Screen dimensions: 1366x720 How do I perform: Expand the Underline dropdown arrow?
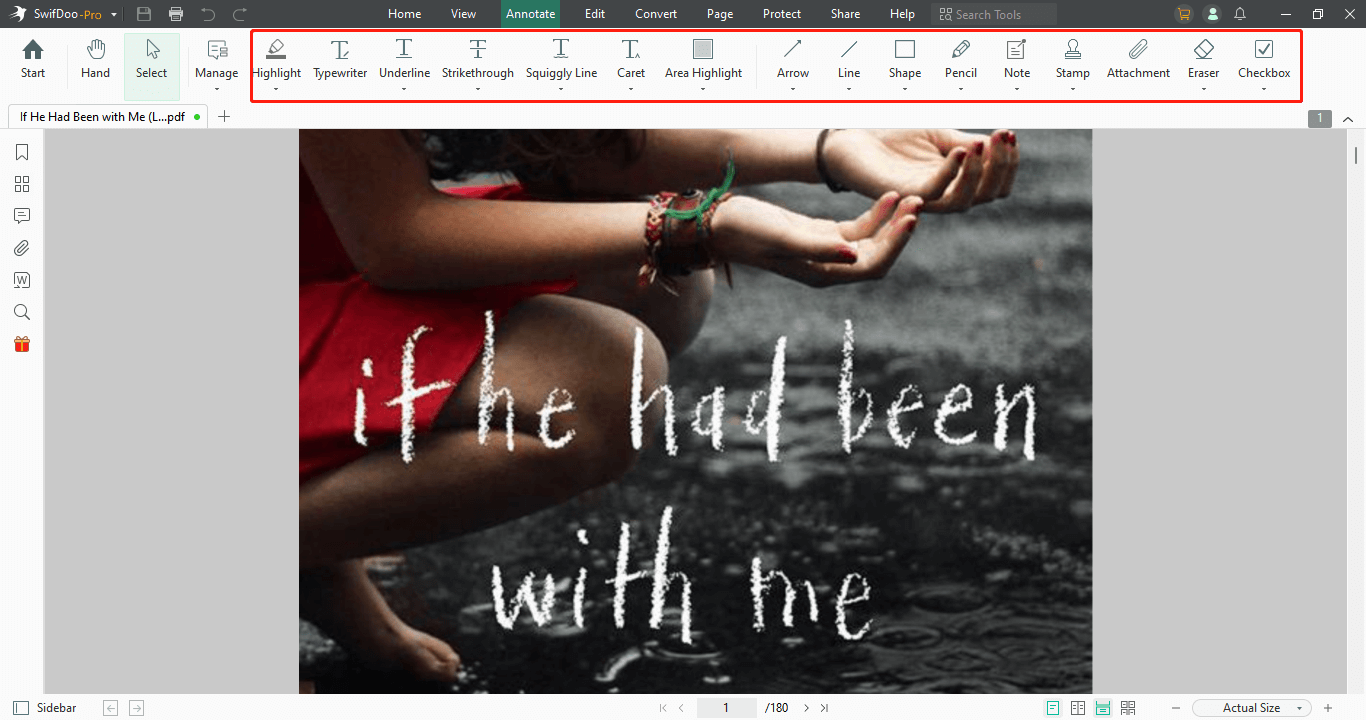point(404,89)
